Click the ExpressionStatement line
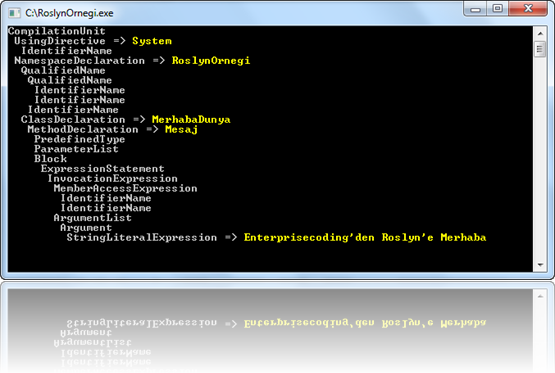Image resolution: width=555 pixels, height=373 pixels. (103, 169)
